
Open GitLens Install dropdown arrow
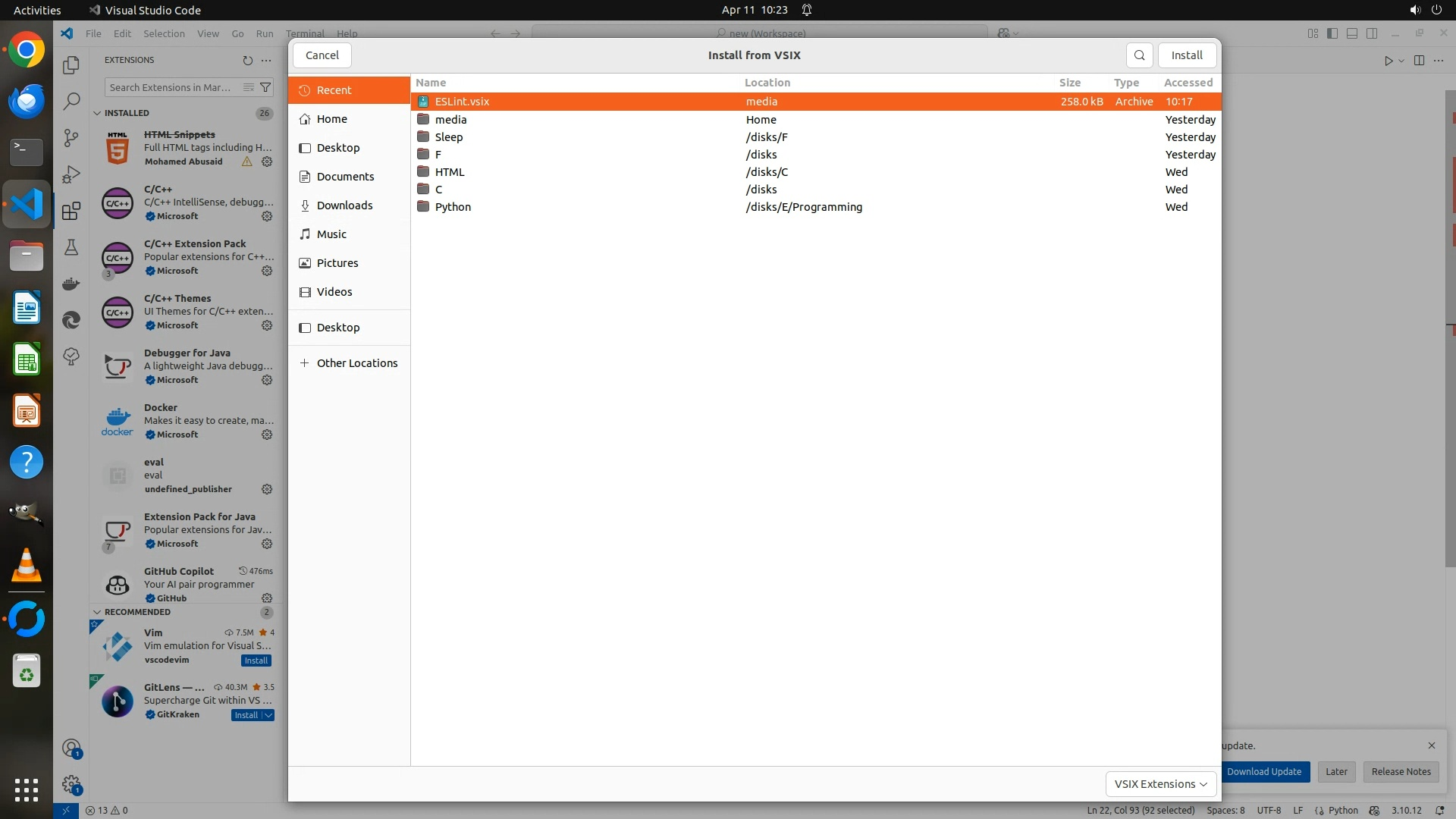point(268,715)
